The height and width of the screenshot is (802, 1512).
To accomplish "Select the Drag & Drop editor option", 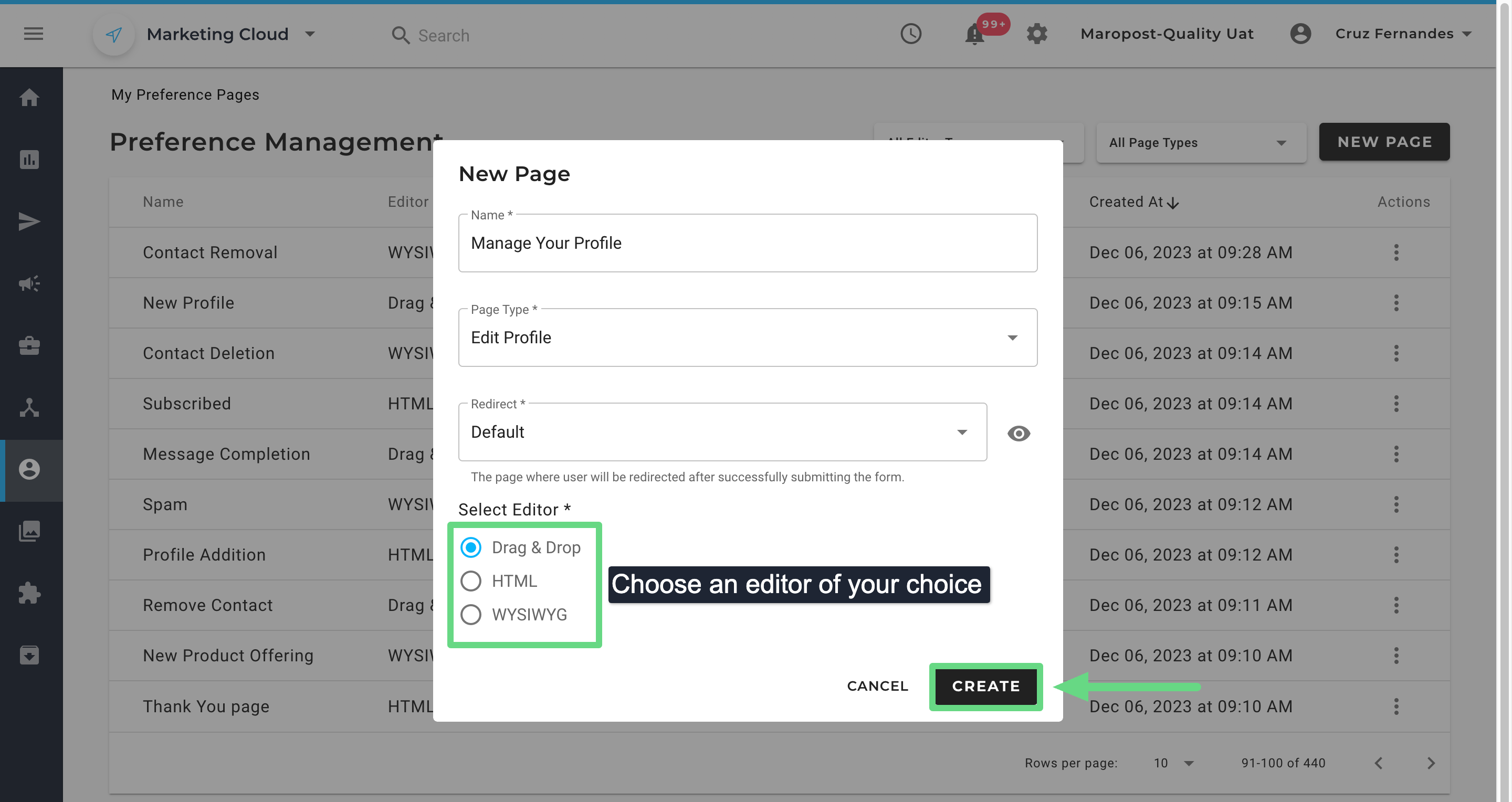I will pos(471,547).
